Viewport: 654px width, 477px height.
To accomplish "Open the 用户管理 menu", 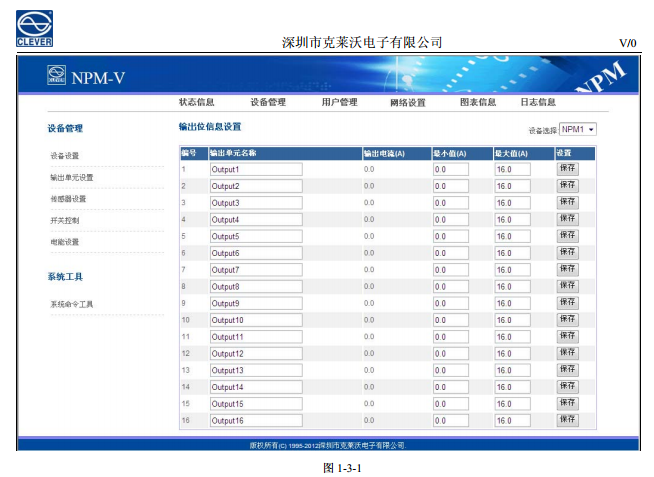I will [x=340, y=102].
